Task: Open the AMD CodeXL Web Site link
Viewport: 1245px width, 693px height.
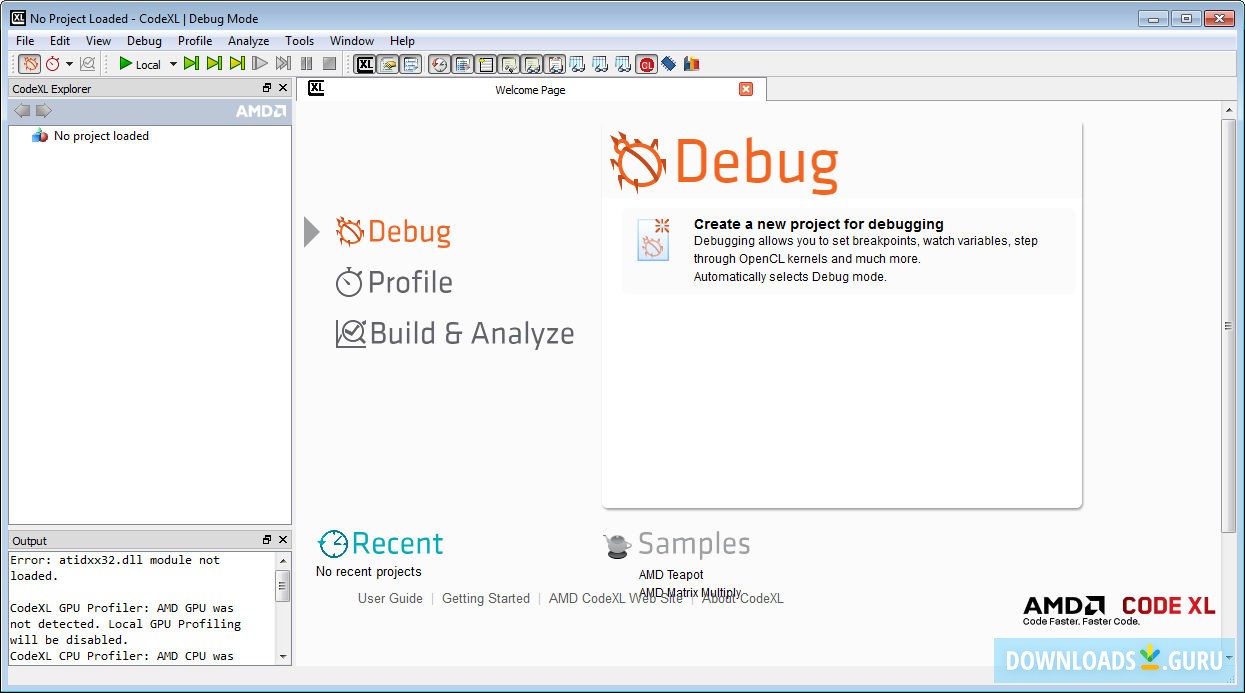Action: [616, 599]
